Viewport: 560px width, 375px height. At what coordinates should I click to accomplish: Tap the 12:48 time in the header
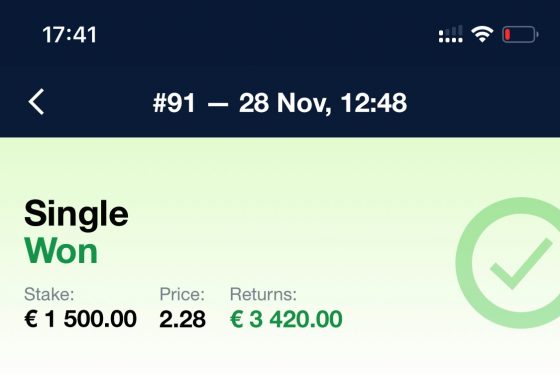(374, 103)
